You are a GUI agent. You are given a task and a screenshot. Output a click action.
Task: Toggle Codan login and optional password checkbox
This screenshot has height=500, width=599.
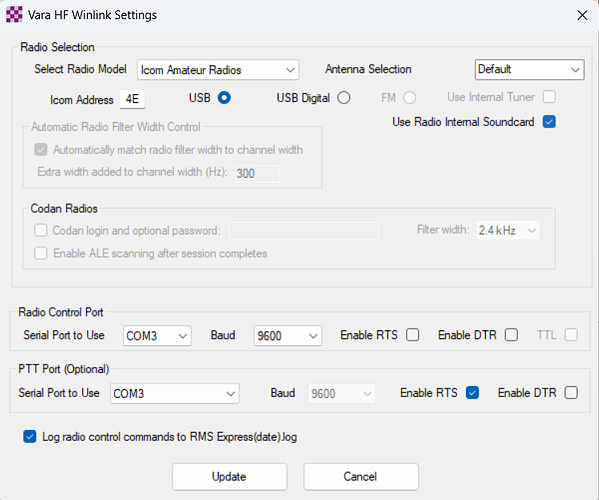pos(41,230)
